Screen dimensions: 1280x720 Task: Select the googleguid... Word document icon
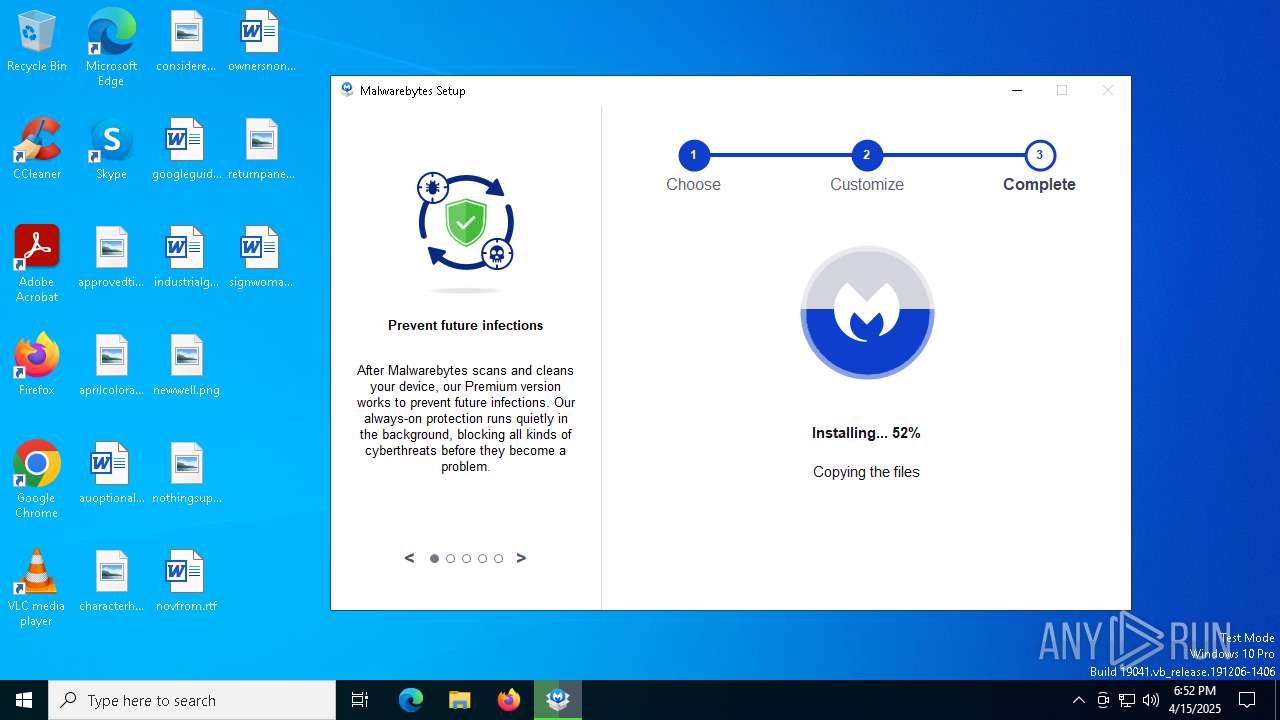pyautogui.click(x=186, y=148)
